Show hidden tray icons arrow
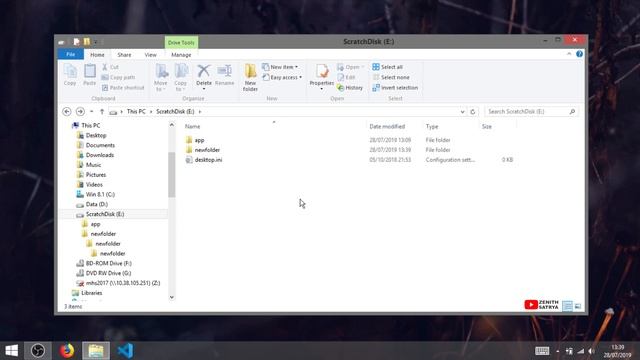Image resolution: width=640 pixels, height=360 pixels. click(558, 351)
